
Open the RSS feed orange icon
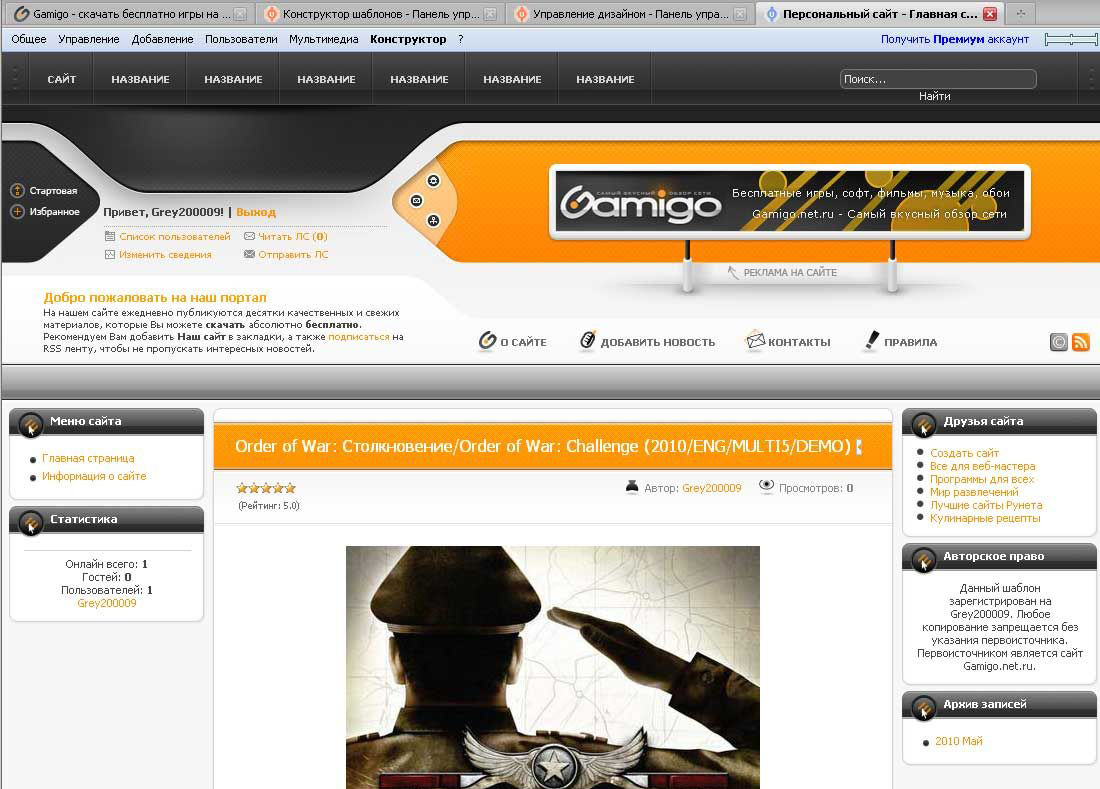tap(1080, 342)
